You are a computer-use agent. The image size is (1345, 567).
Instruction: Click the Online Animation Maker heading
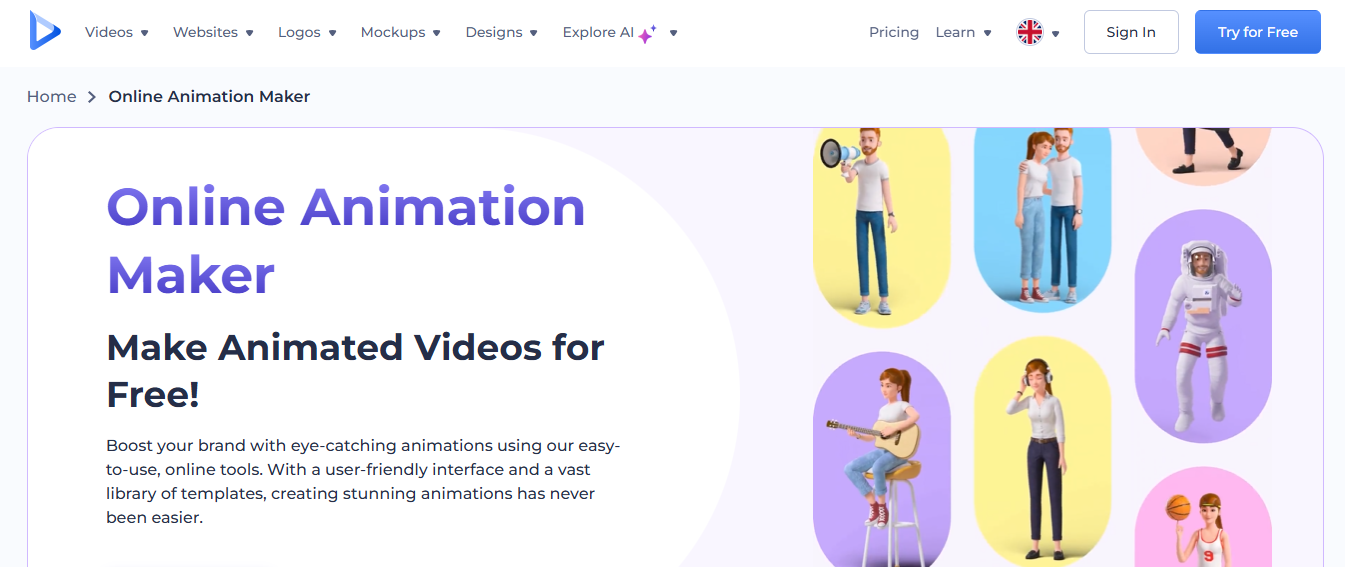(x=346, y=240)
